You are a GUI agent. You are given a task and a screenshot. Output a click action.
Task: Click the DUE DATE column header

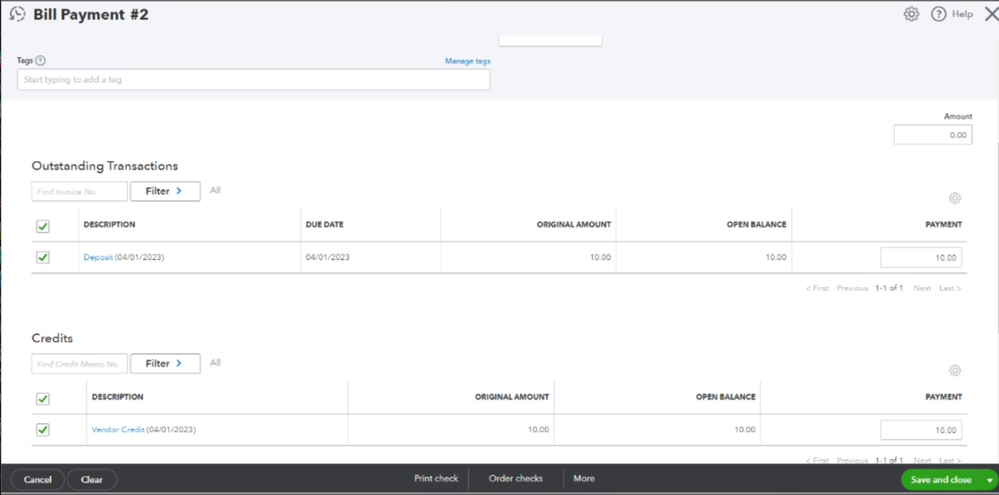[324, 225]
